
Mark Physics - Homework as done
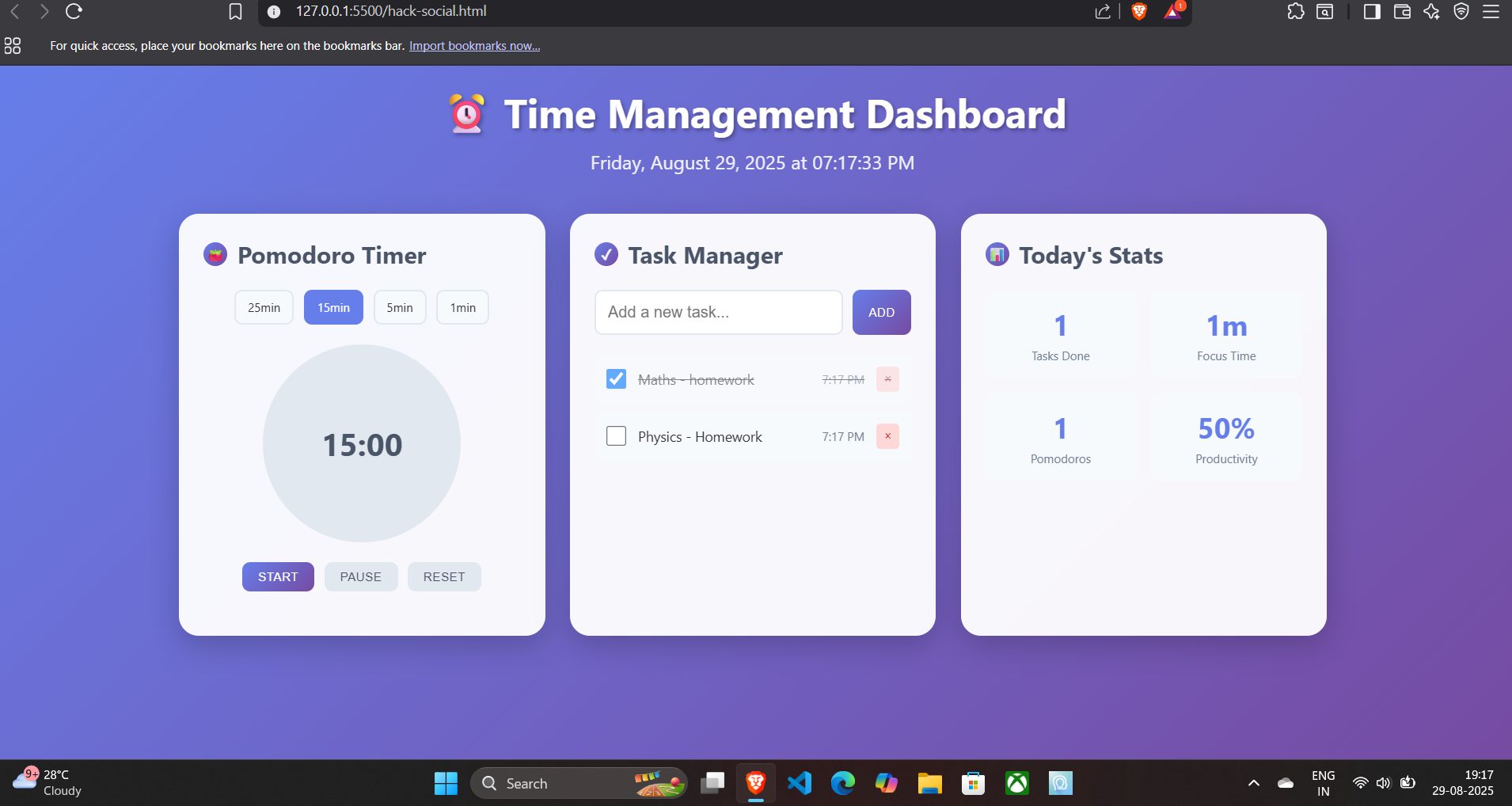coord(617,435)
